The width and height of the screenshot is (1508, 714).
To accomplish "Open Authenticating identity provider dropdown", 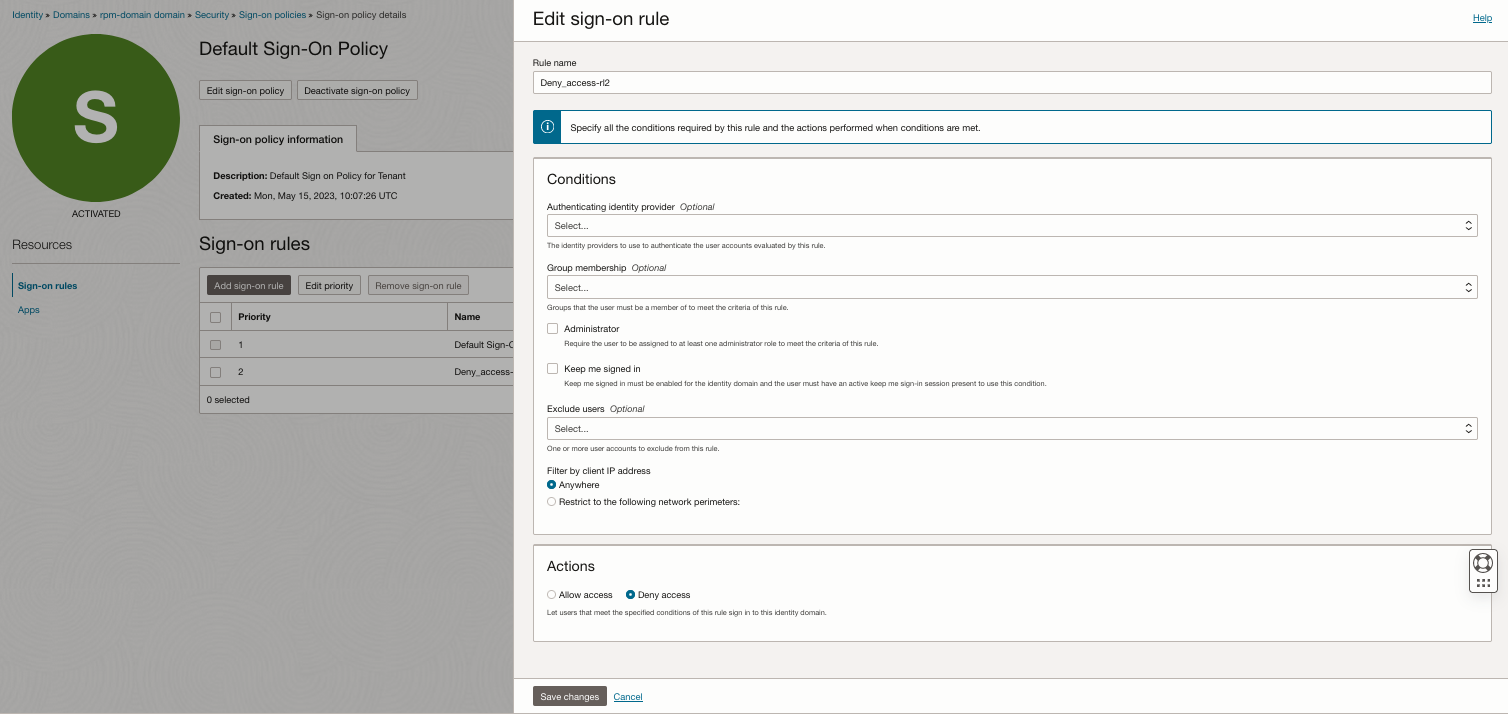I will point(1011,226).
